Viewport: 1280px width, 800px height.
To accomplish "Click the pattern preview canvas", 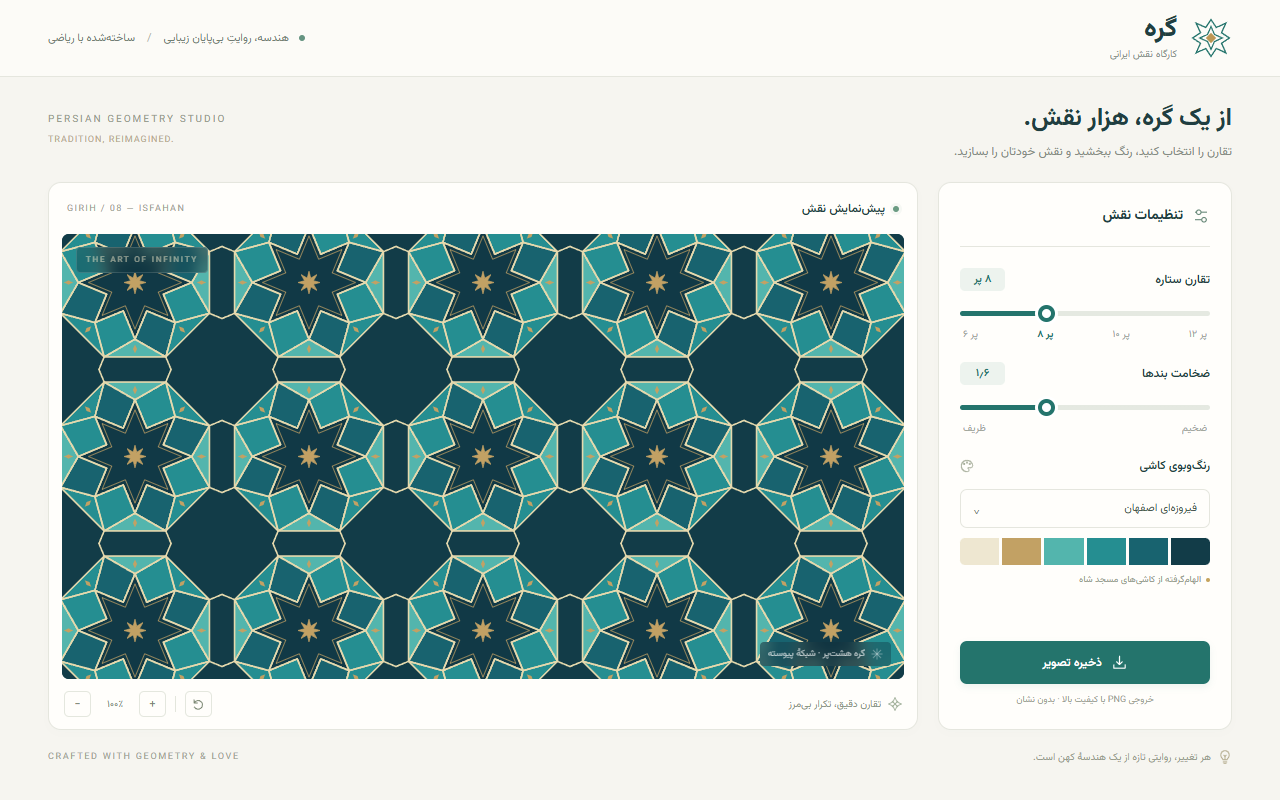I will click(x=483, y=456).
